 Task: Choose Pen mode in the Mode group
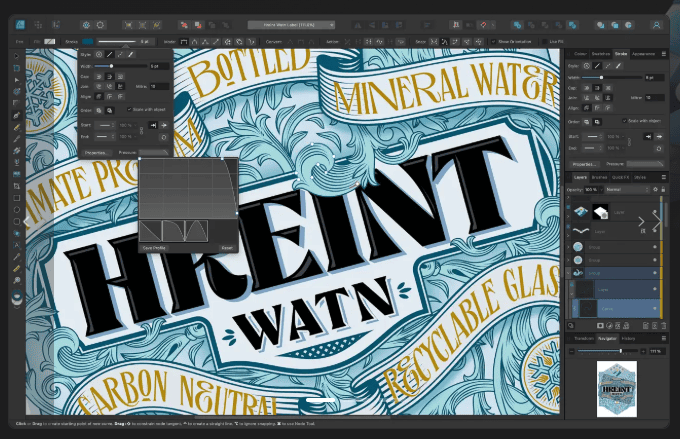click(184, 42)
